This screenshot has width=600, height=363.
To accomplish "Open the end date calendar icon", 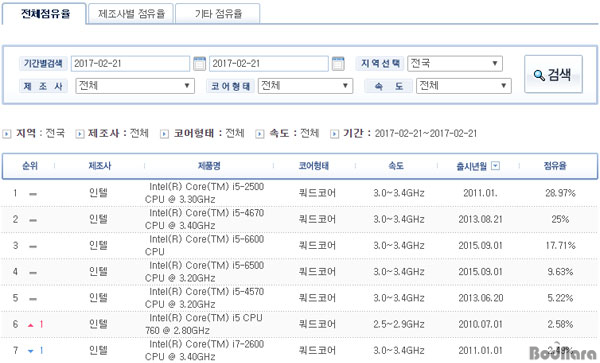I will [x=338, y=63].
